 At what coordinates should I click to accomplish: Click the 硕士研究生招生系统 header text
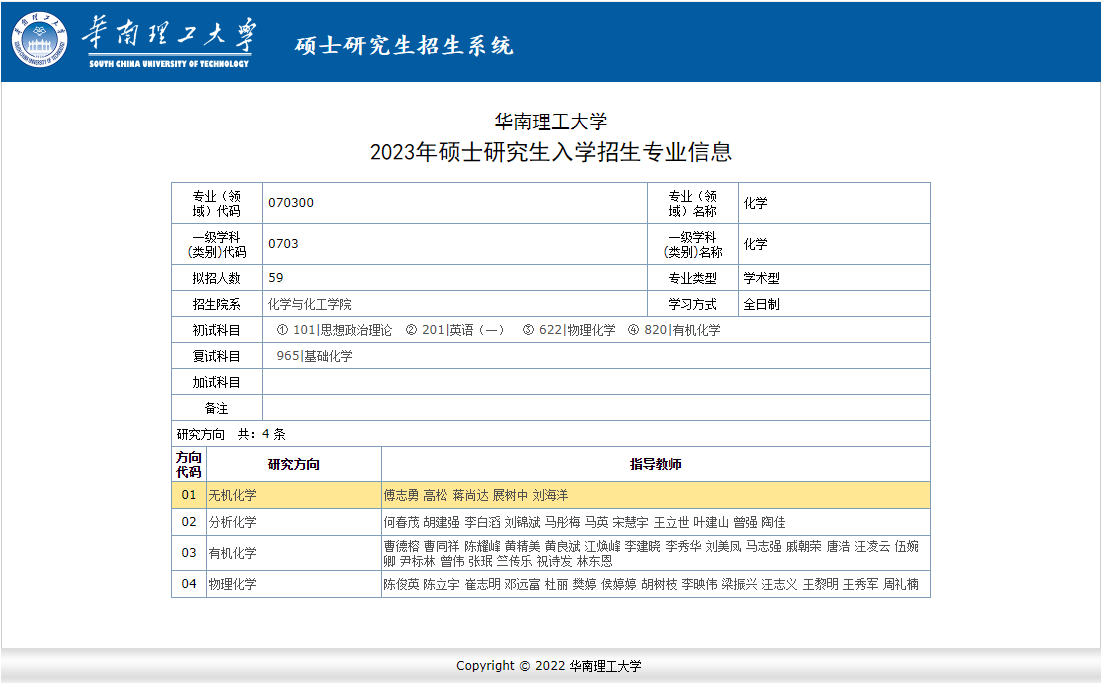404,45
